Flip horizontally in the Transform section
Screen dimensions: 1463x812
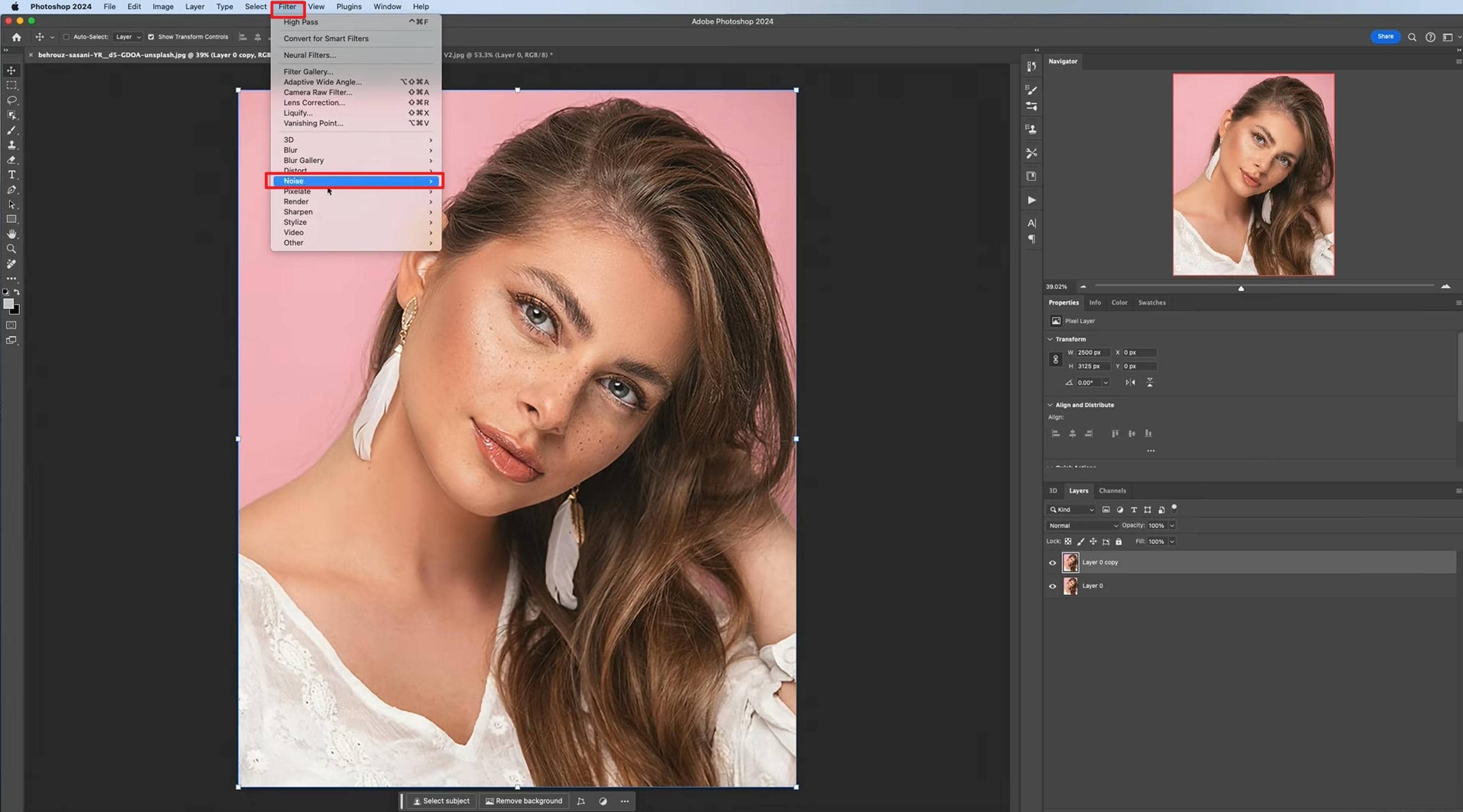[1130, 382]
